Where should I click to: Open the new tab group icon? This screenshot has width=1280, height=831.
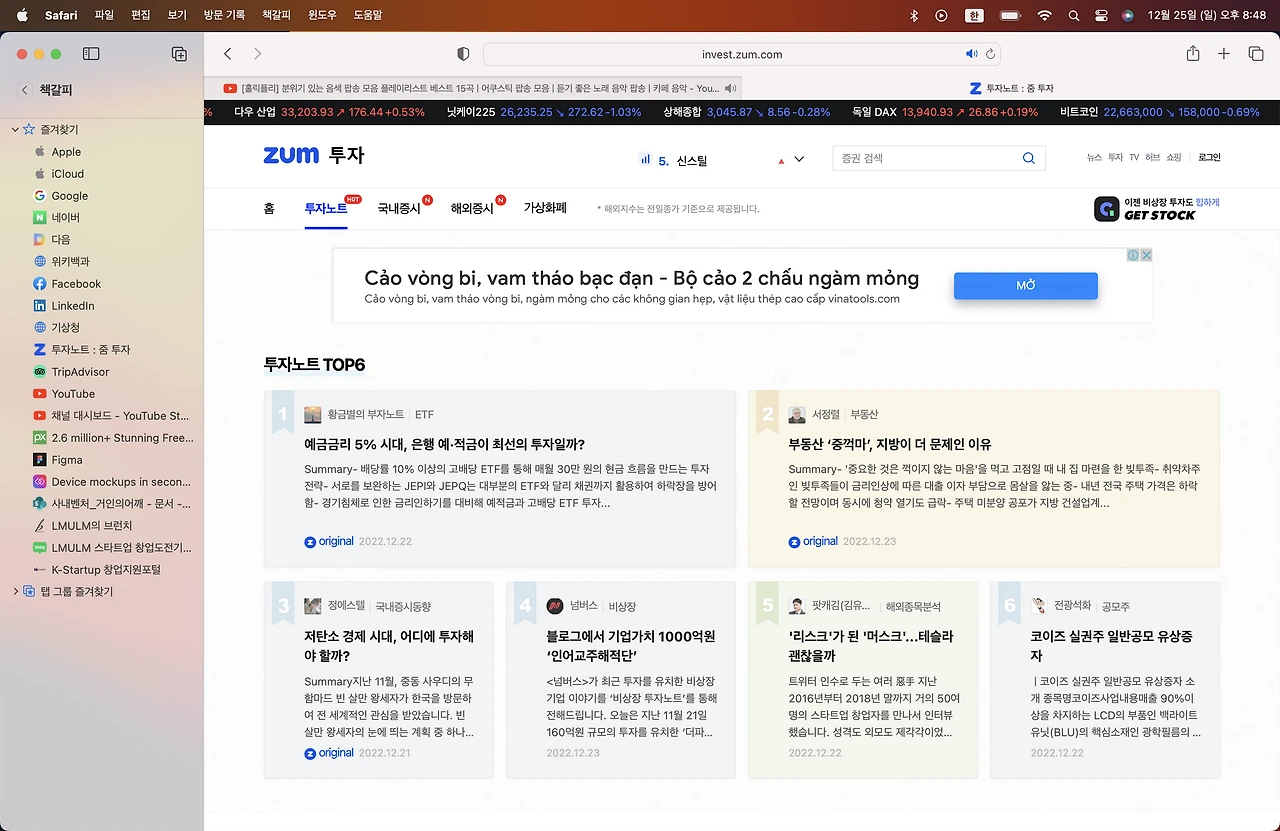pyautogui.click(x=179, y=54)
